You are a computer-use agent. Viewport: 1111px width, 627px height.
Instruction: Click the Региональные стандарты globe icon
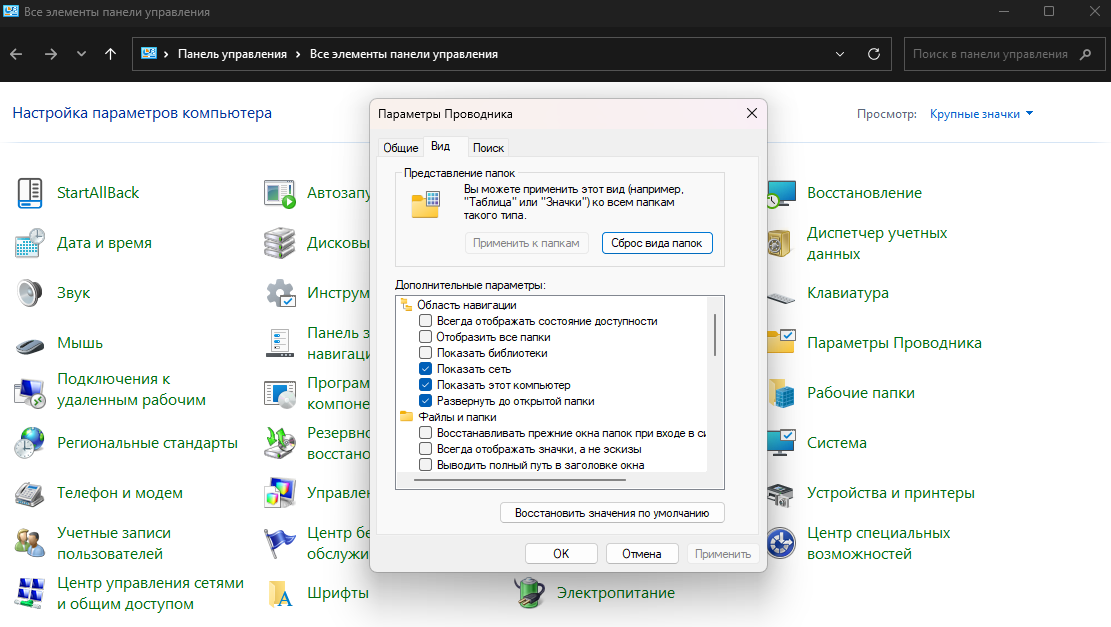click(30, 443)
